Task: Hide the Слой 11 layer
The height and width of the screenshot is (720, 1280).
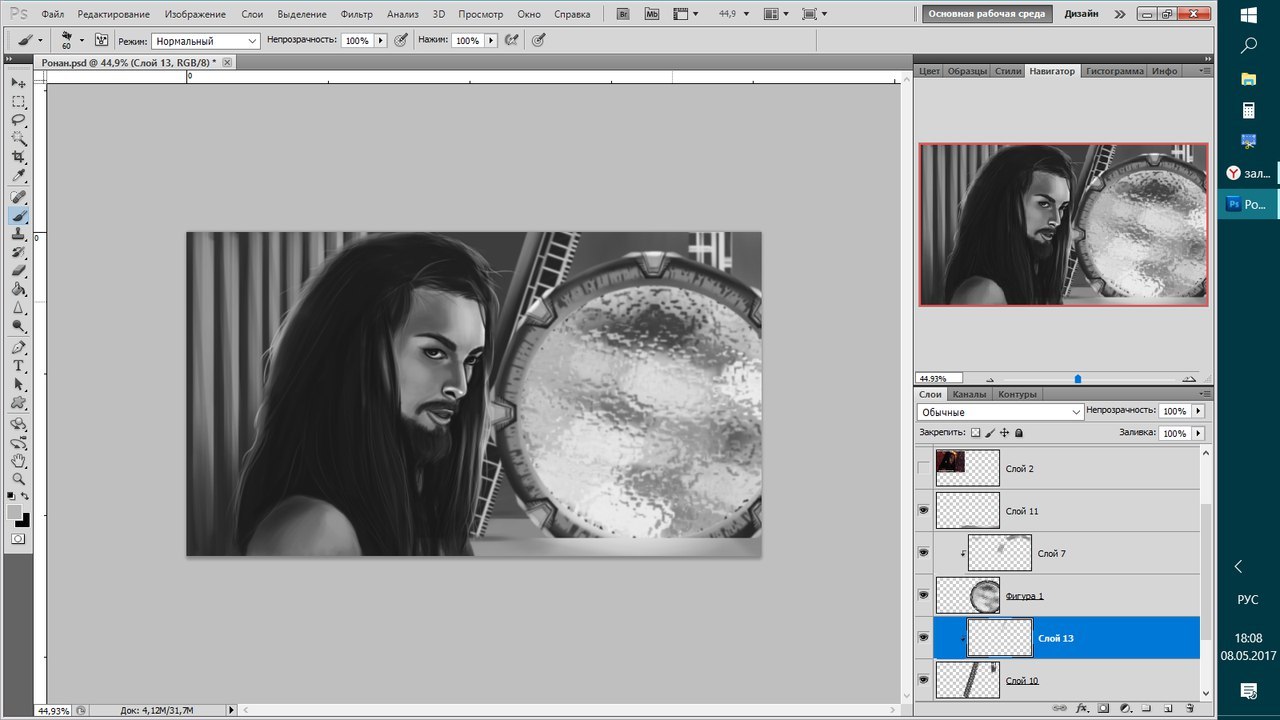Action: click(923, 511)
